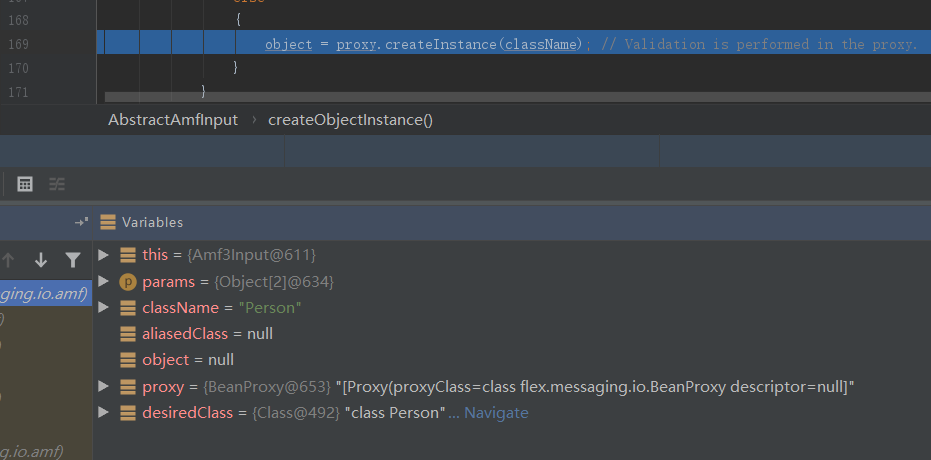Screen dimensions: 931x460
Task: Click the Evaluate Expression calculator icon
Action: point(25,184)
